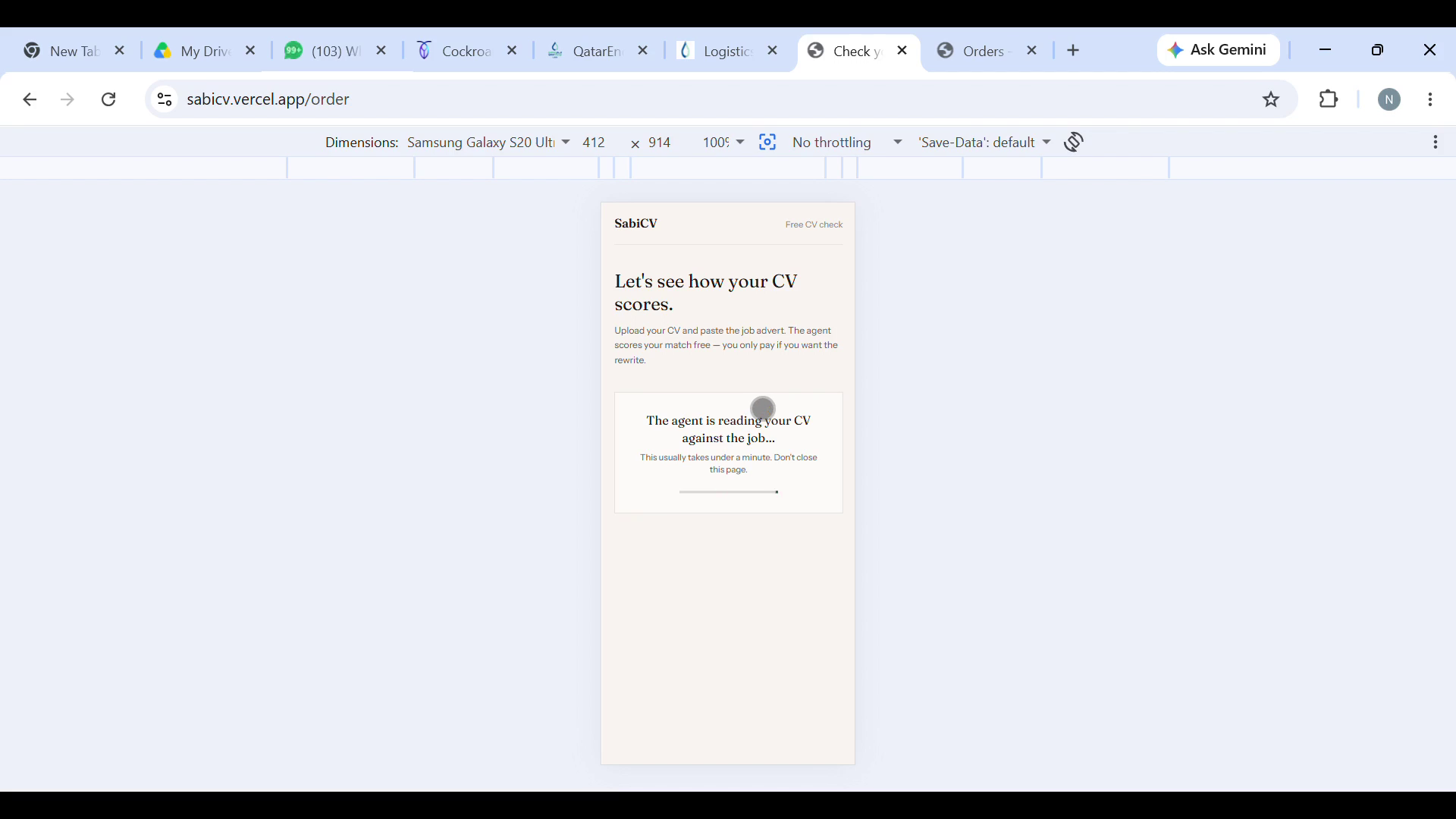Click the loading progress bar
Screen dimensions: 1456x819
click(x=729, y=492)
